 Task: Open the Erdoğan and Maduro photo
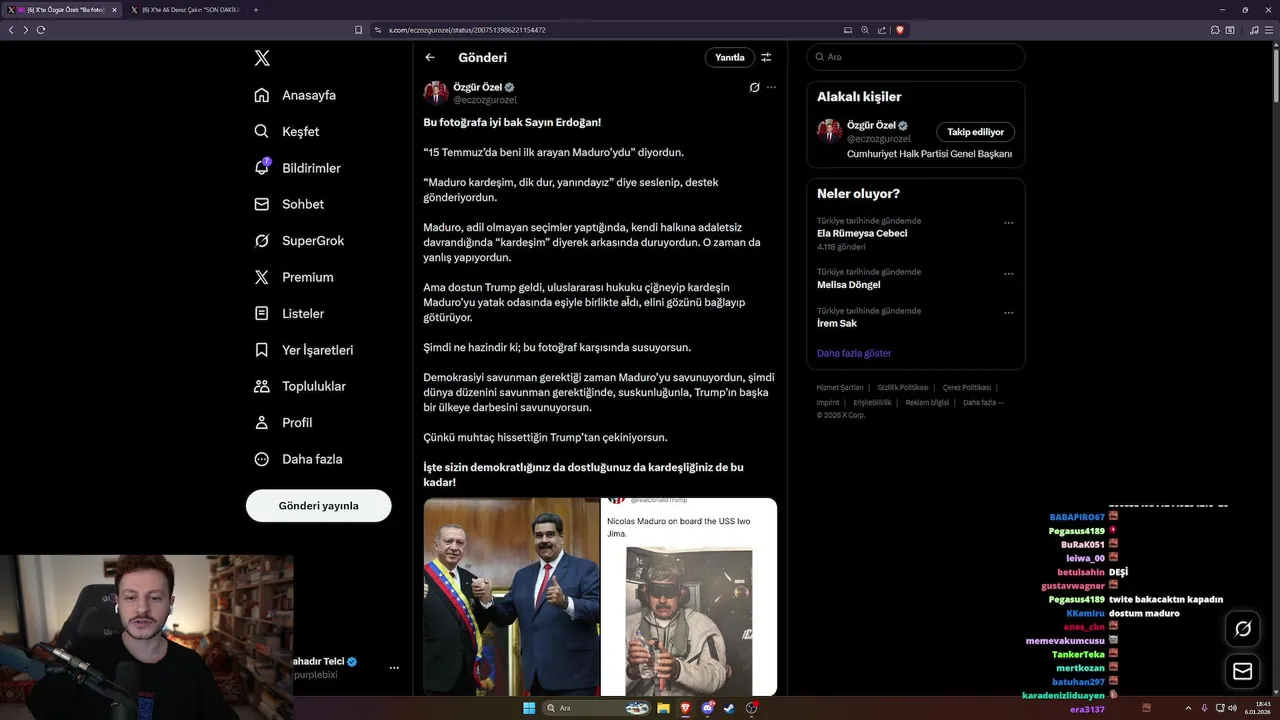511,597
